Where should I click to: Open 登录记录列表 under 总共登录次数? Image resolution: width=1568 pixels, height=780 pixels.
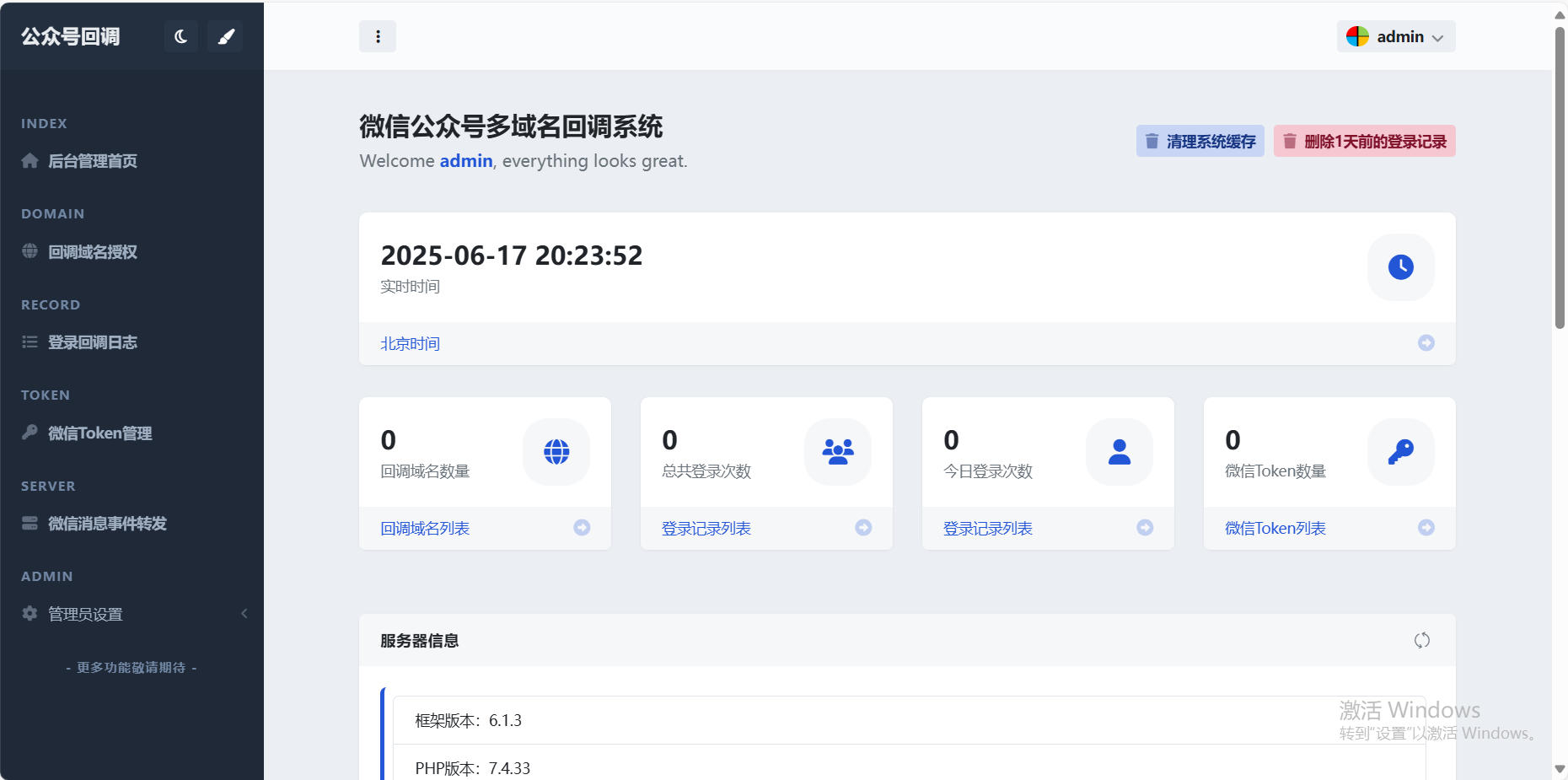coord(706,528)
